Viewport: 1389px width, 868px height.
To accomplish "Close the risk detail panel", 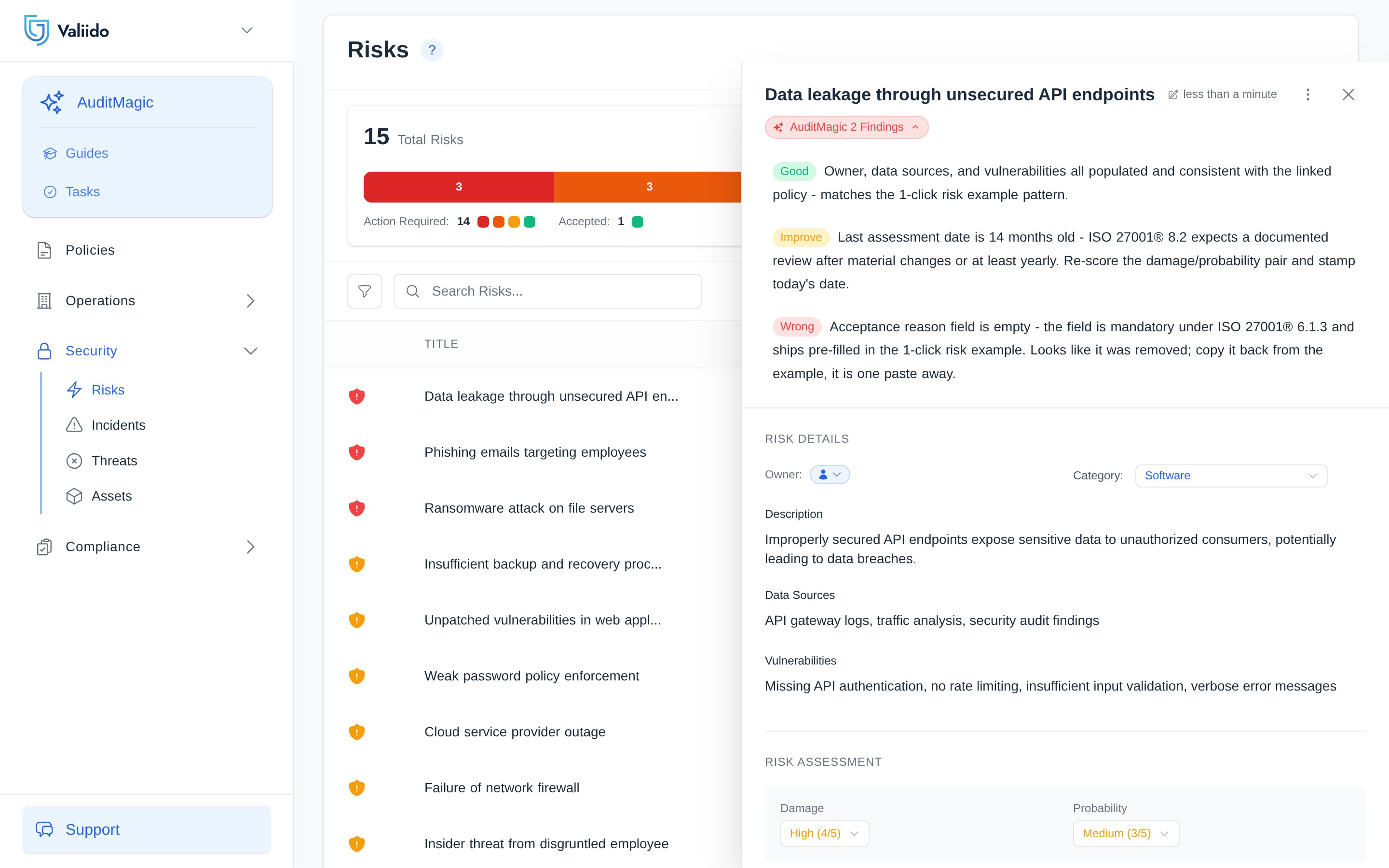I will click(1348, 95).
